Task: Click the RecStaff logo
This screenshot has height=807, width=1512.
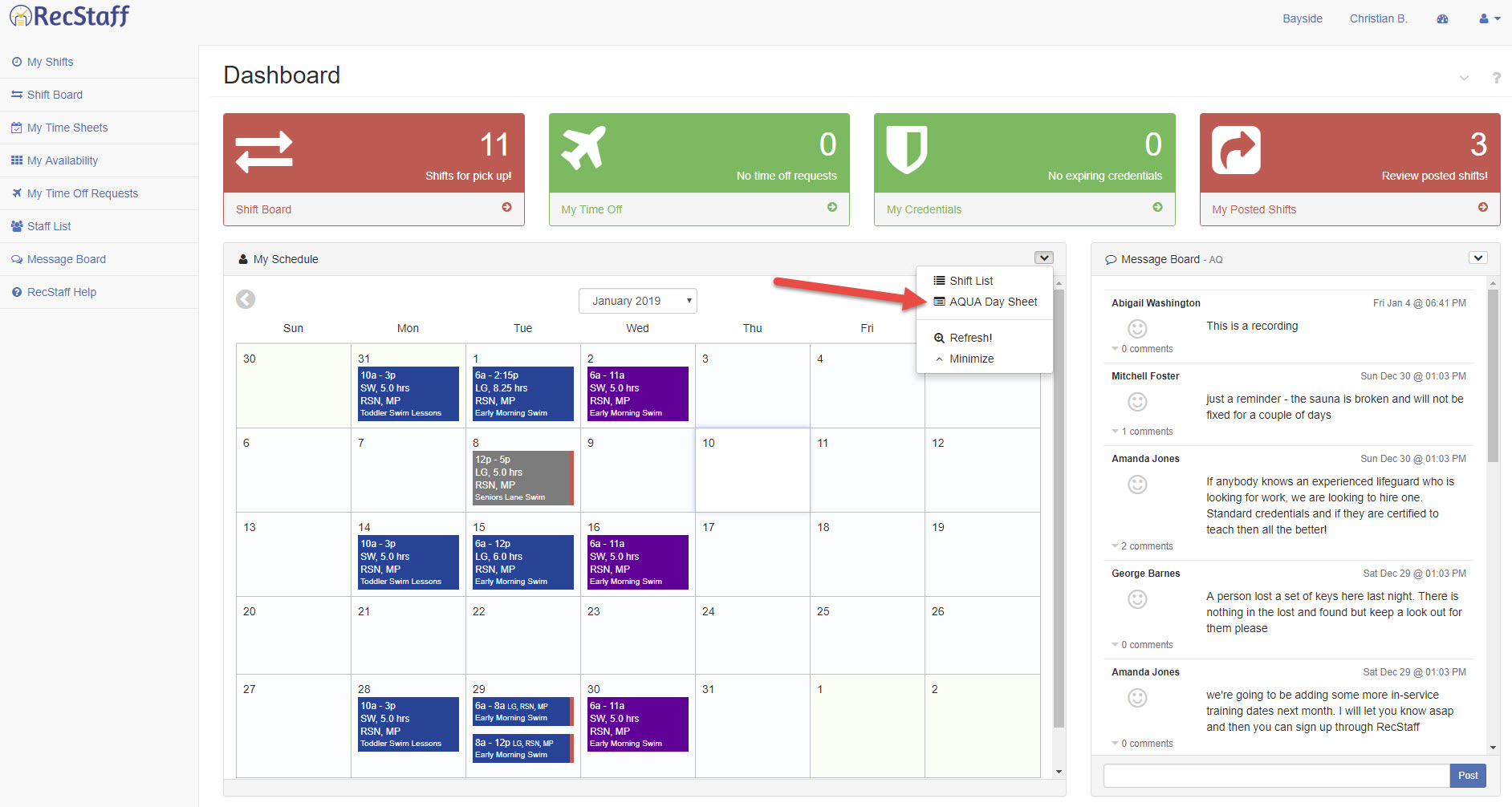Action: (69, 16)
